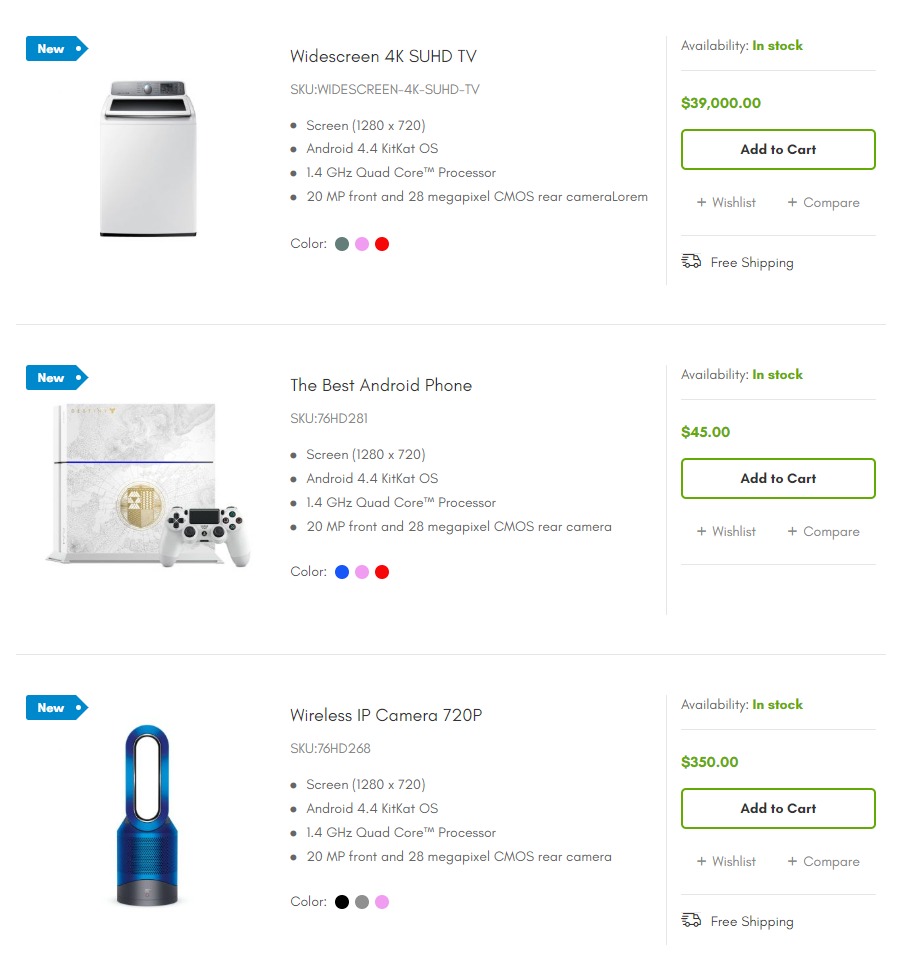Add Wireless IP Camera 720P to cart
This screenshot has height=975, width=924.
pyautogui.click(x=778, y=809)
